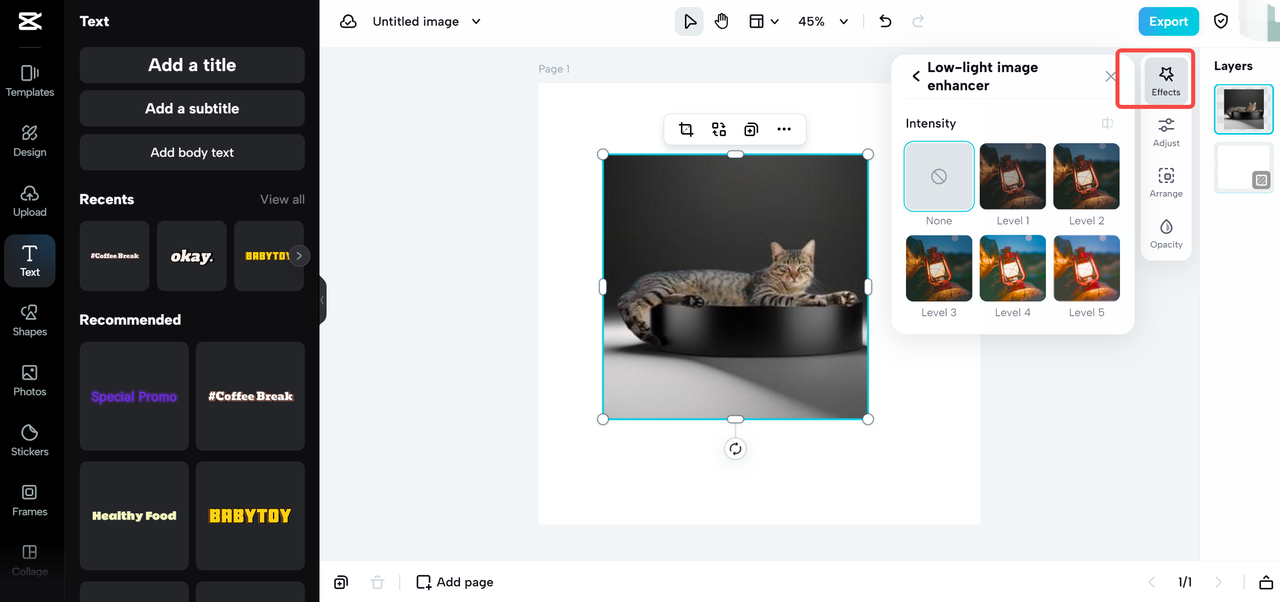Select the Text sidebar tab
The image size is (1280, 602).
click(x=30, y=261)
